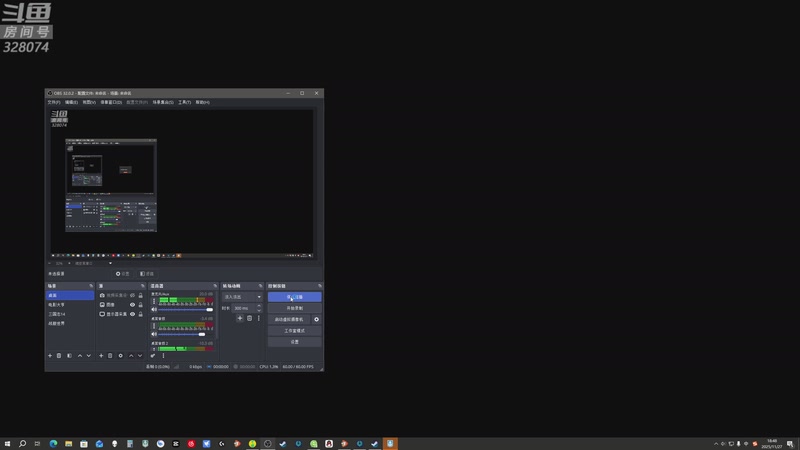This screenshot has height=450, width=800.
Task: Open transition properties vertical dots
Action: click(259, 318)
